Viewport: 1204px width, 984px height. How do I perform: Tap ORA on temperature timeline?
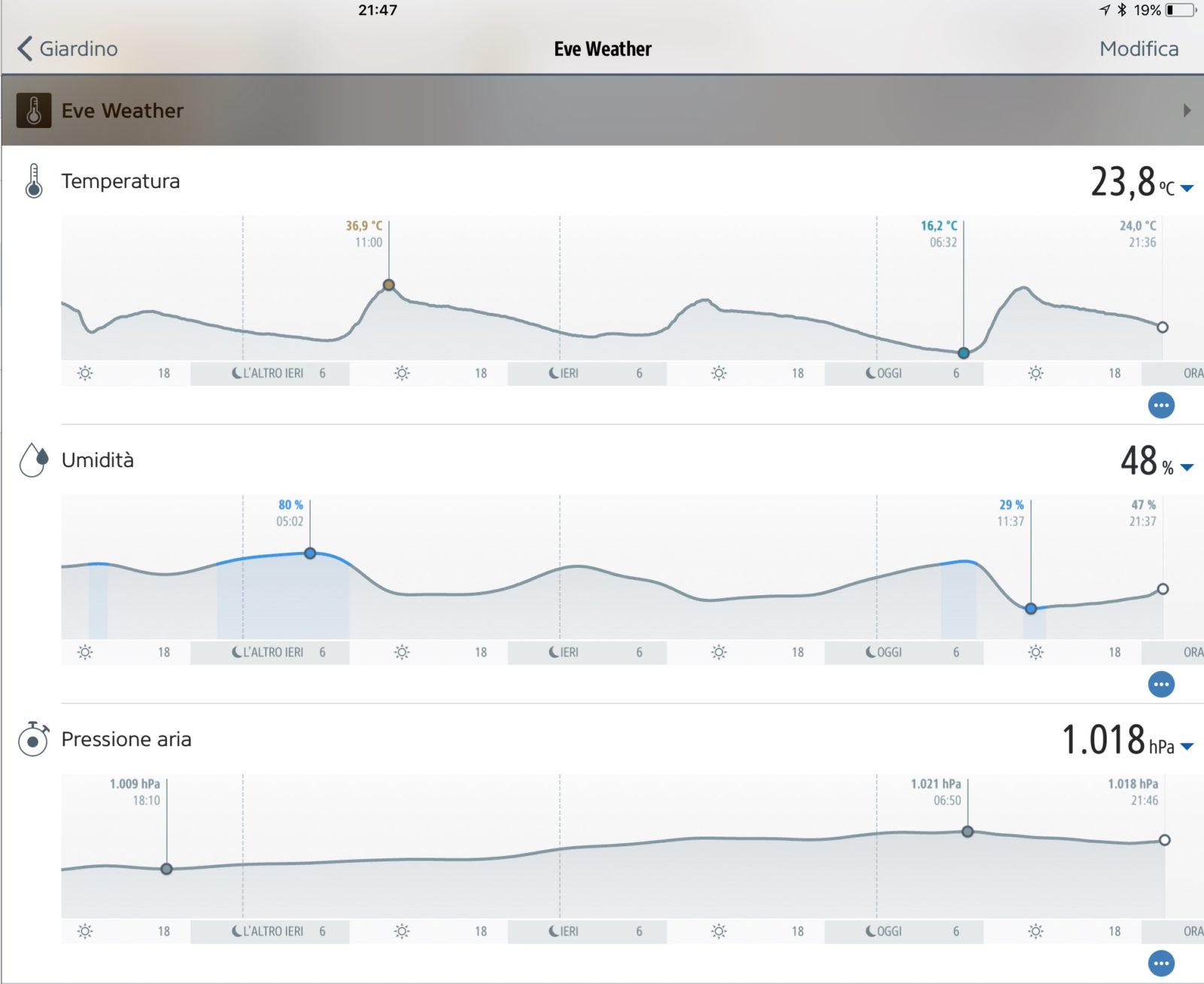(1193, 373)
